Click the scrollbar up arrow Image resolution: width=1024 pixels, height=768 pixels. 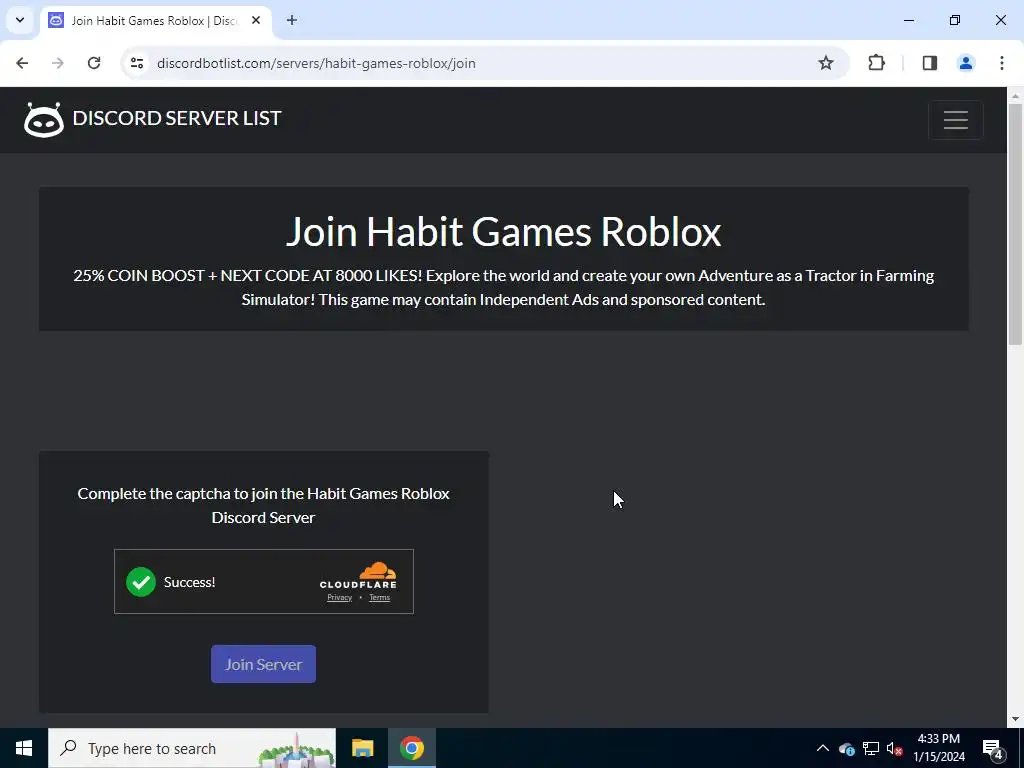pos(1016,96)
